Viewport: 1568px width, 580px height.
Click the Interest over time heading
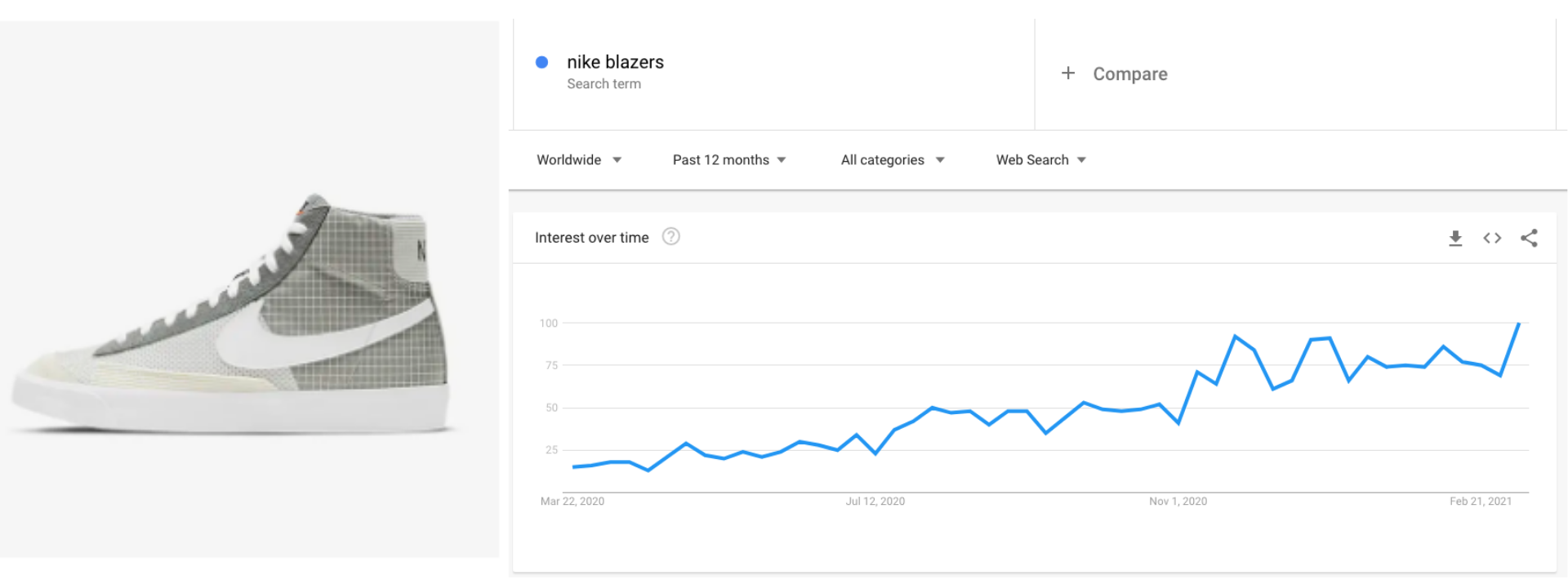click(x=591, y=238)
